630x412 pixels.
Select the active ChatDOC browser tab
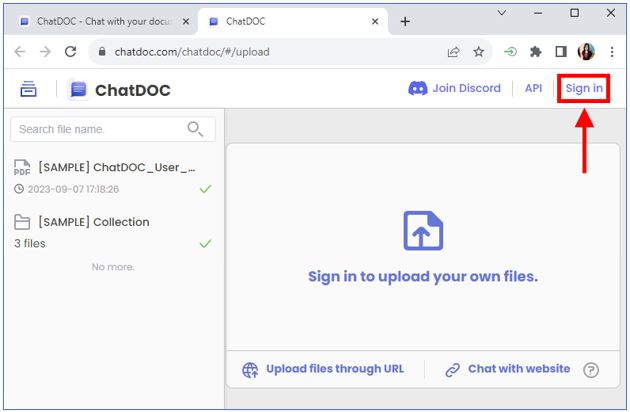click(293, 21)
